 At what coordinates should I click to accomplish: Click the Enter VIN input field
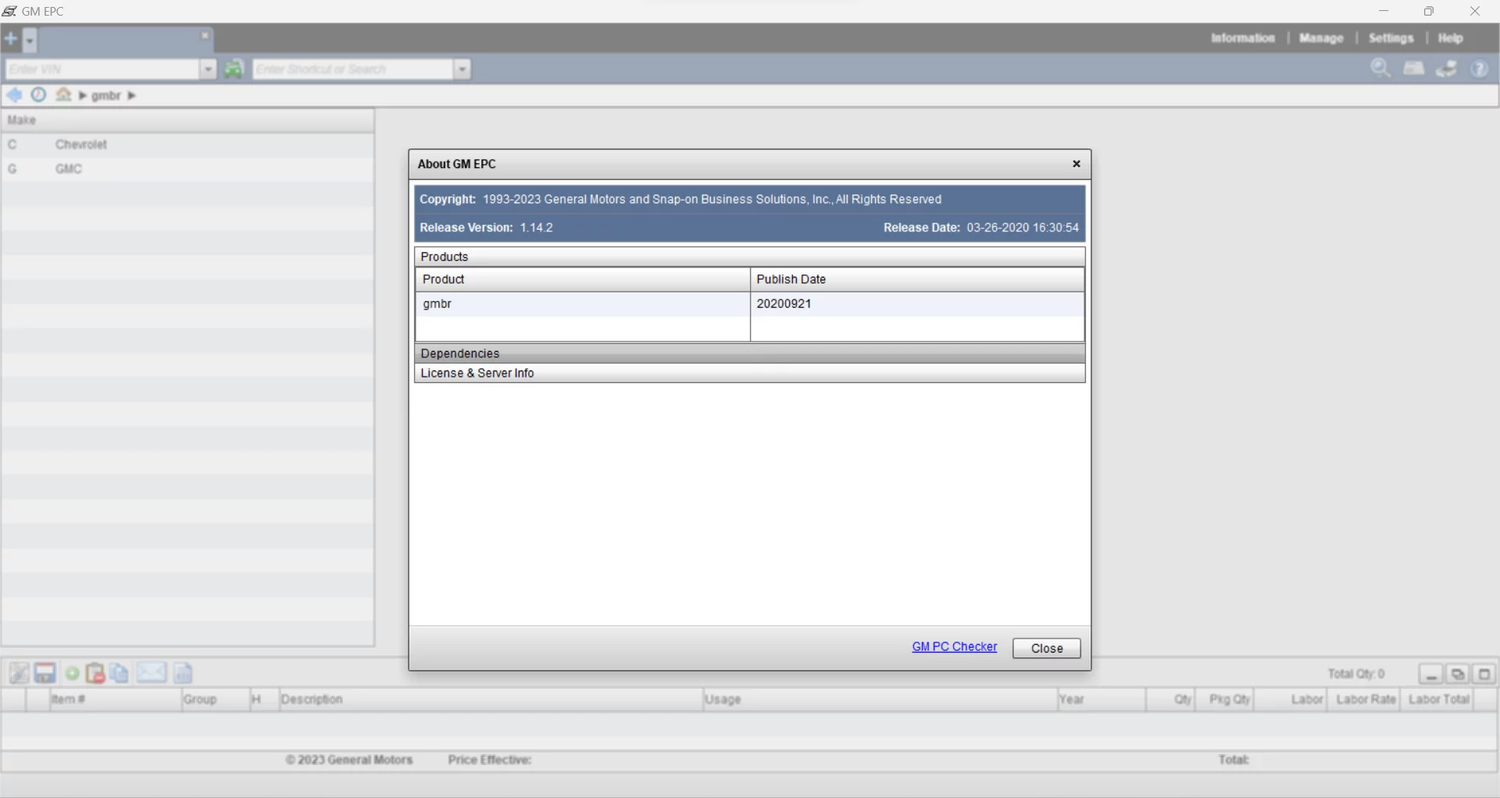(102, 69)
